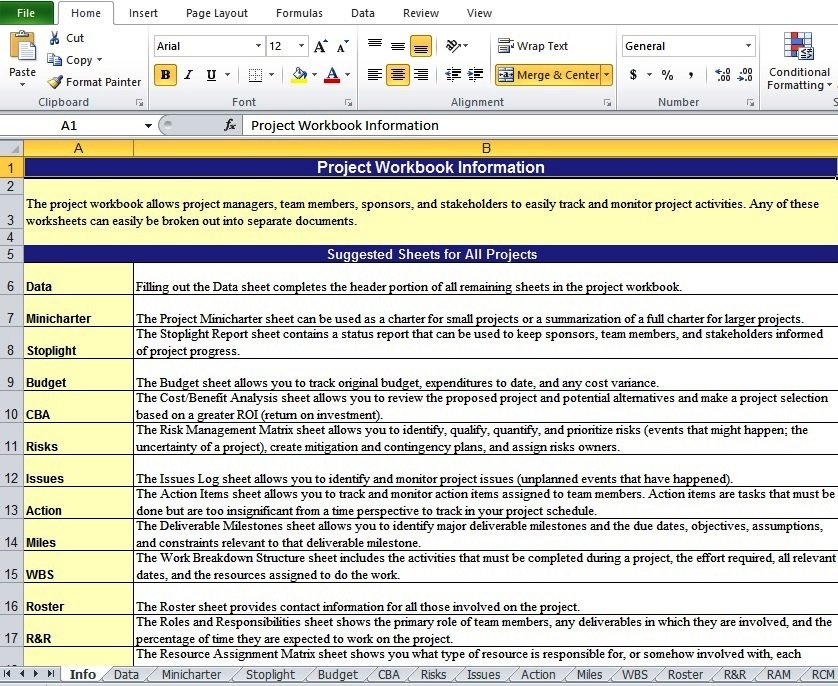Open the font size 12 dropdown
The width and height of the screenshot is (838, 686).
pyautogui.click(x=302, y=46)
